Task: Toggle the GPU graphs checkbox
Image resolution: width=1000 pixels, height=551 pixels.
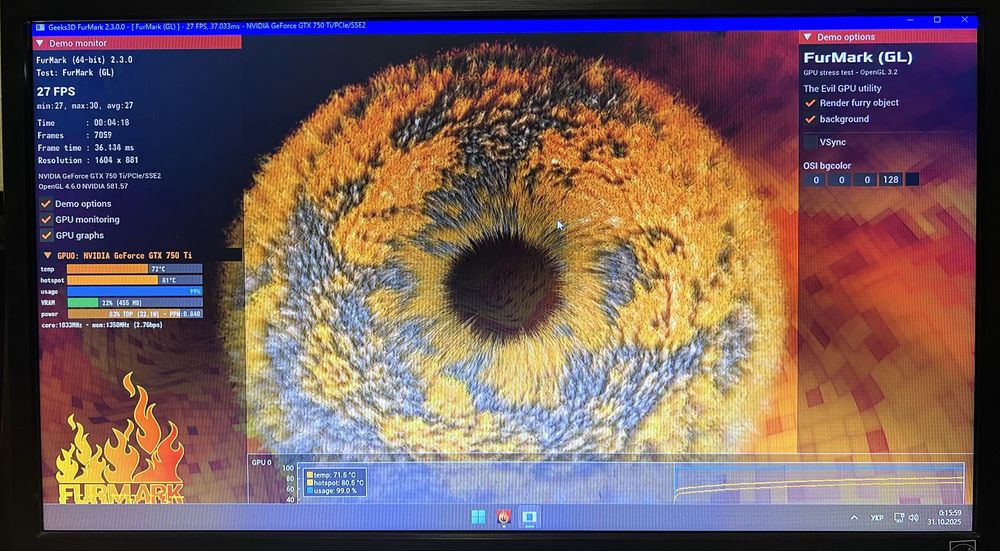Action: tap(46, 235)
